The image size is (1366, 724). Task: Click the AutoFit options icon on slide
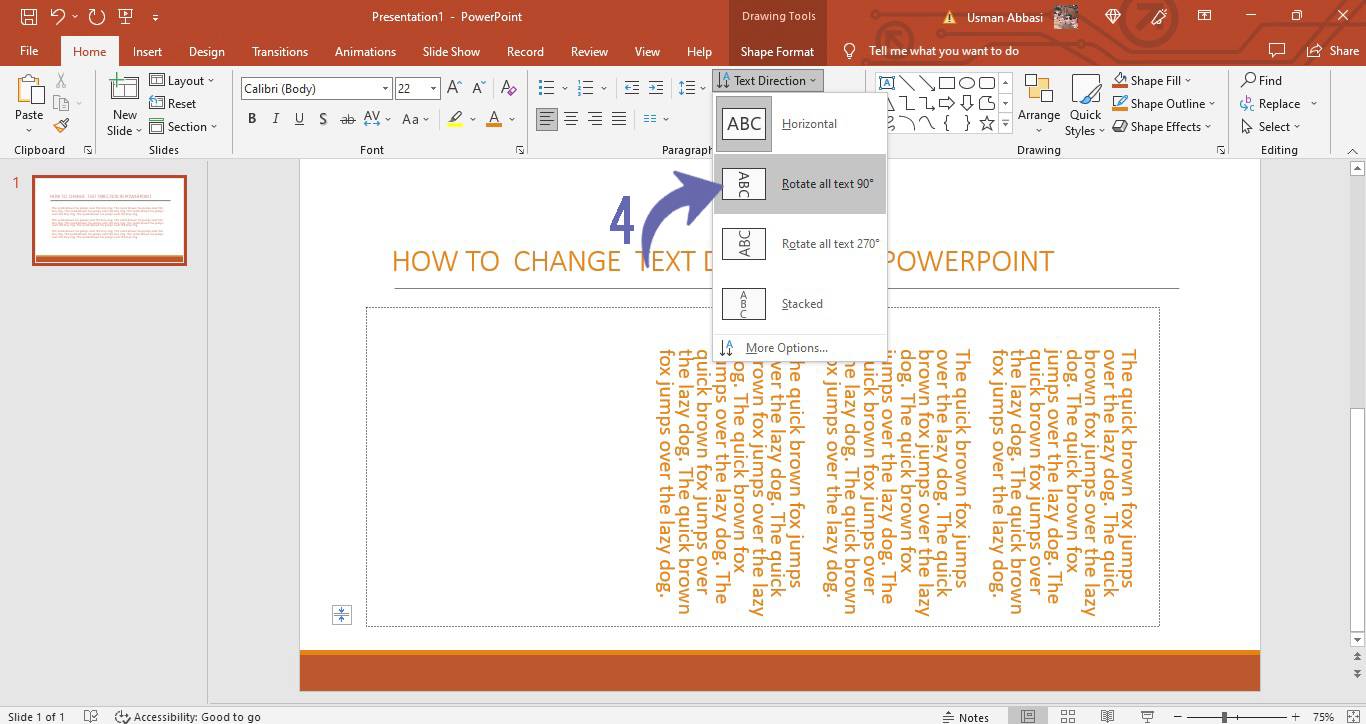coord(341,615)
